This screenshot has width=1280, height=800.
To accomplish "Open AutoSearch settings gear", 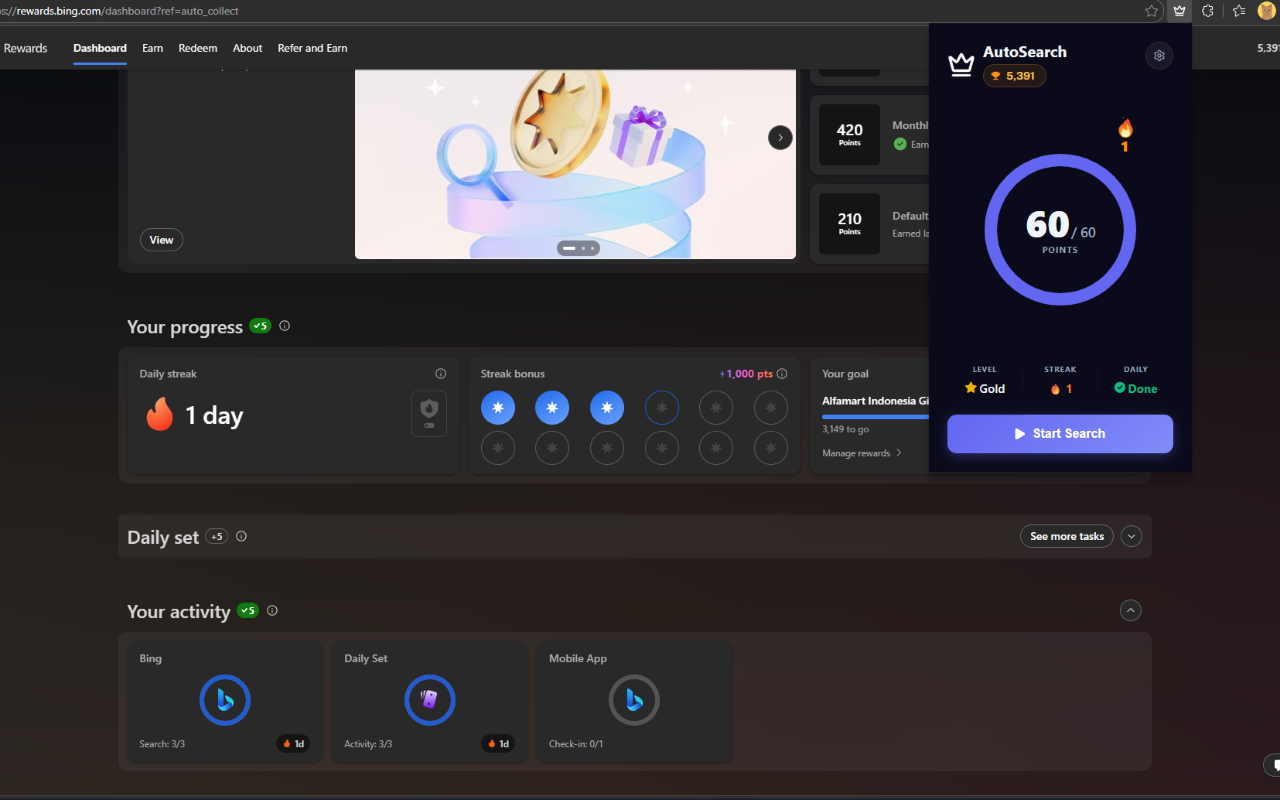I will (x=1159, y=56).
